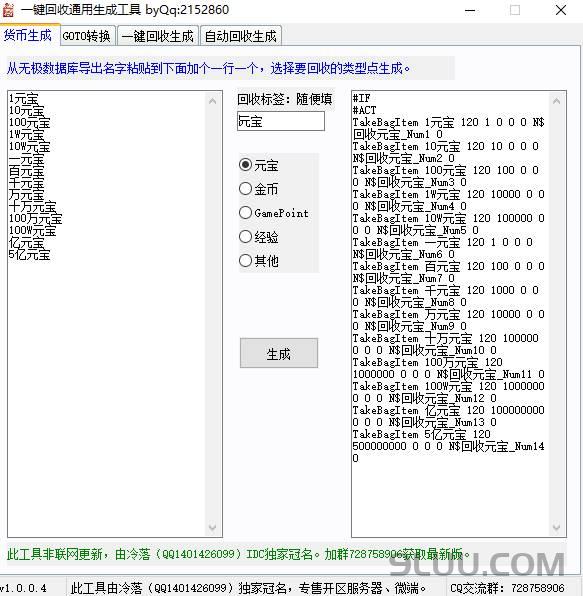The image size is (583, 596).
Task: Click the 冷落 sponsor message in status bar
Action: click(x=249, y=588)
